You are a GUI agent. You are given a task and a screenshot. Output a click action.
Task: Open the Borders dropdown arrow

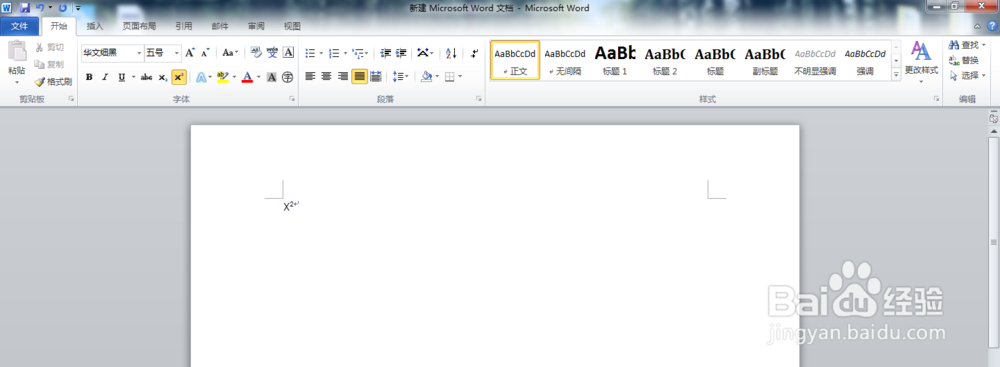460,77
